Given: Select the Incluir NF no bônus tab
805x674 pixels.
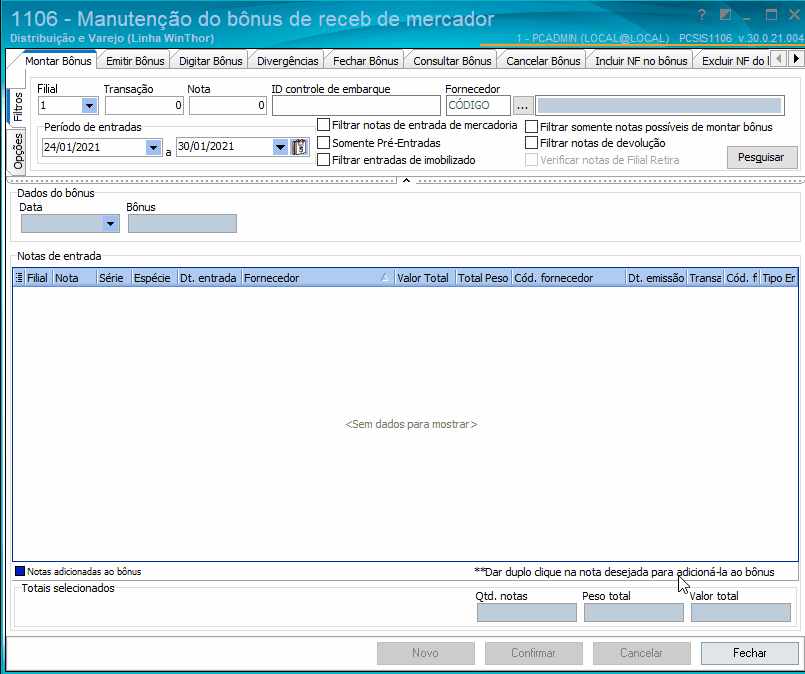Looking at the screenshot, I should (641, 61).
